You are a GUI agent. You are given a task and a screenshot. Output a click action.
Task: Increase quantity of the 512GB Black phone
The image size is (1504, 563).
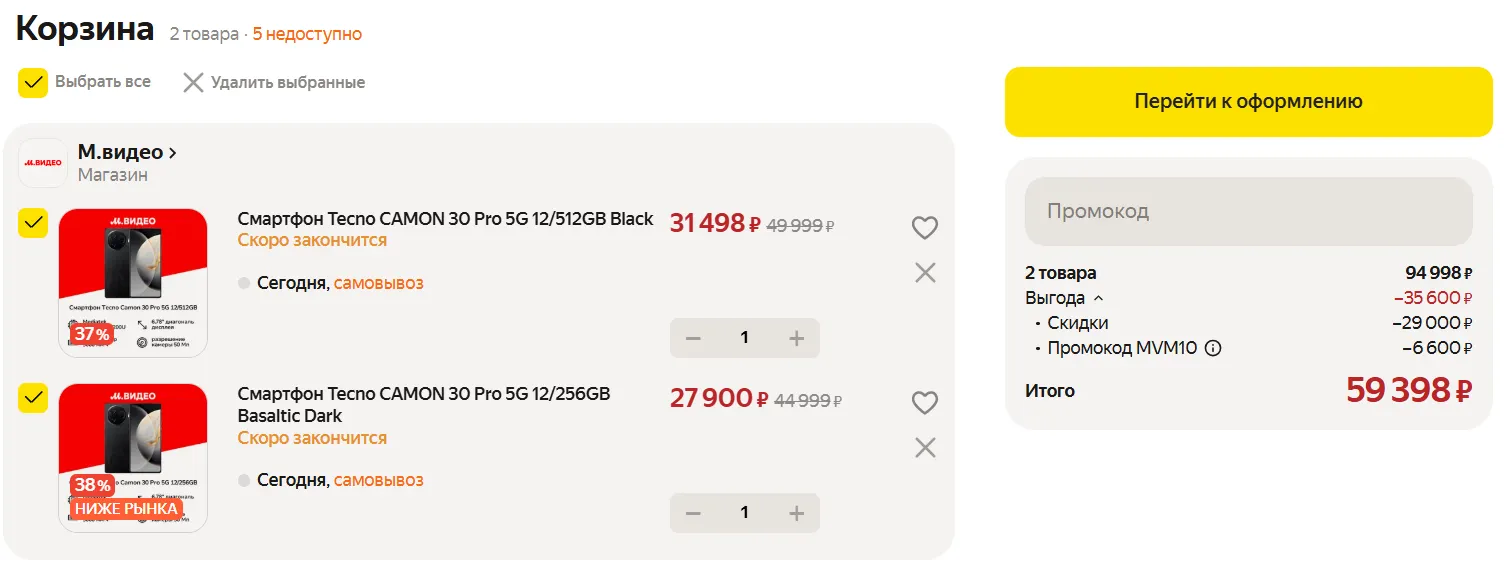coord(796,338)
